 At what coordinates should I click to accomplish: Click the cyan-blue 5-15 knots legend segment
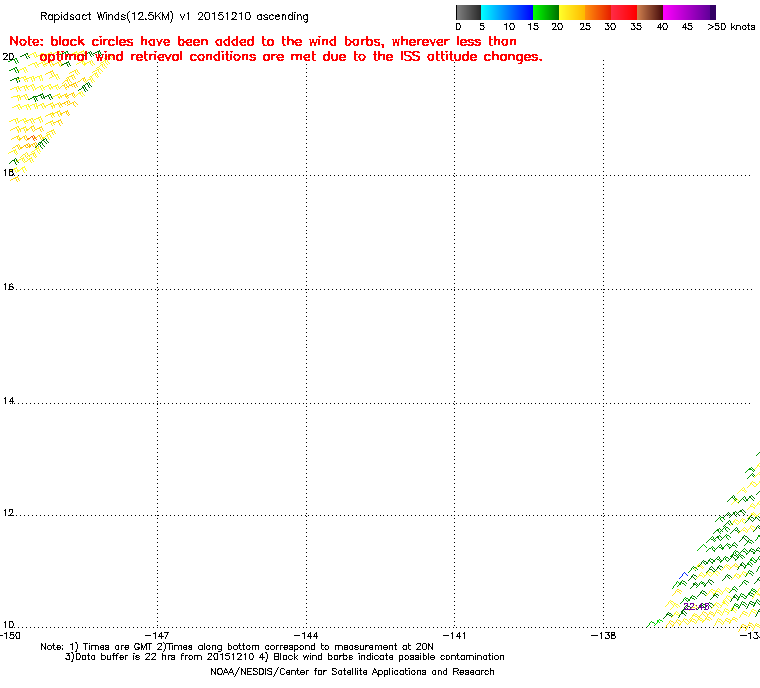point(507,12)
